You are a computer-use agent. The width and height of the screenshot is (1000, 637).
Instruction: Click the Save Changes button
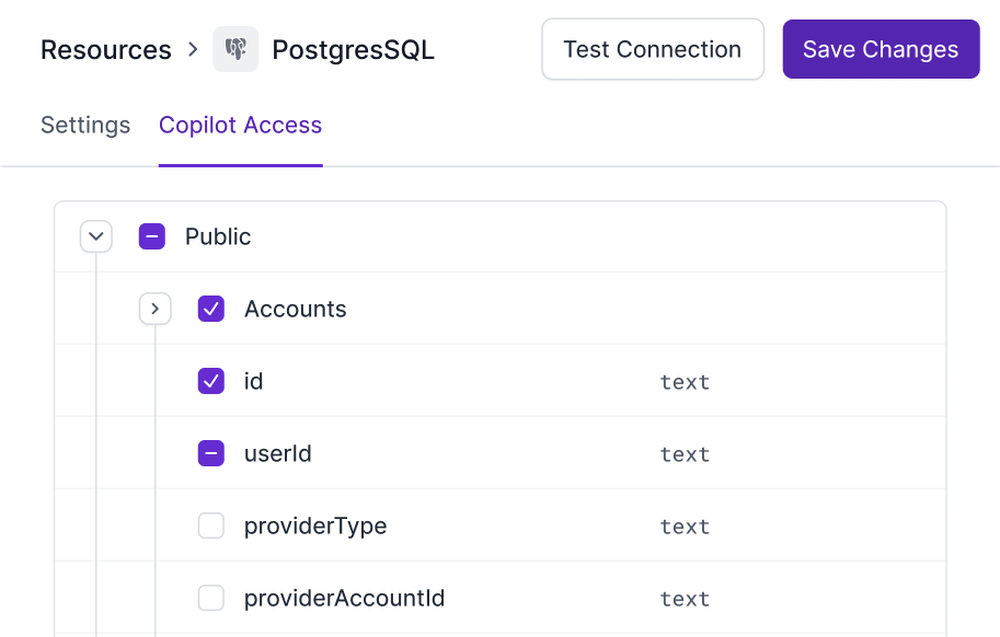[880, 49]
